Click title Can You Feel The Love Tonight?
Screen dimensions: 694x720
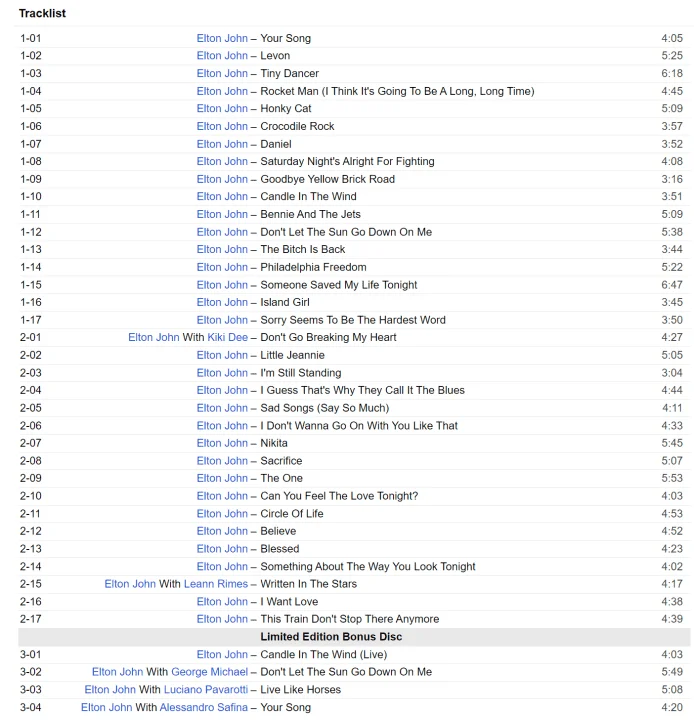pos(339,496)
